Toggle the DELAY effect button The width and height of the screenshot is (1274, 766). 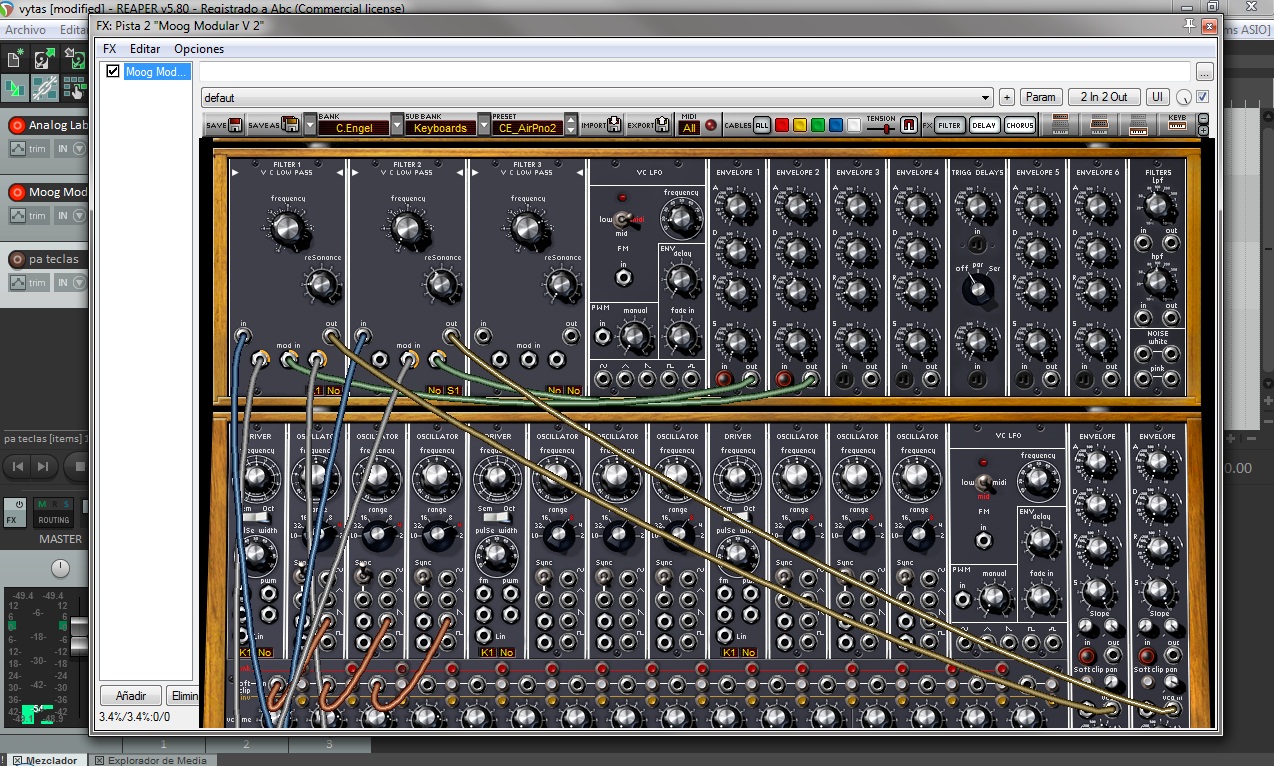[x=984, y=125]
